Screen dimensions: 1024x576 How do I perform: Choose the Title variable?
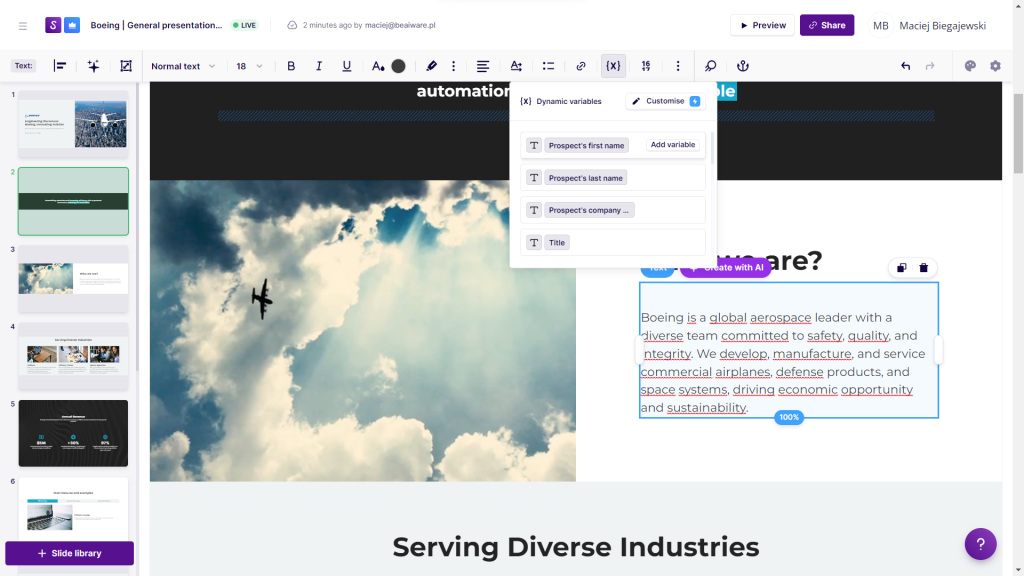coord(557,243)
